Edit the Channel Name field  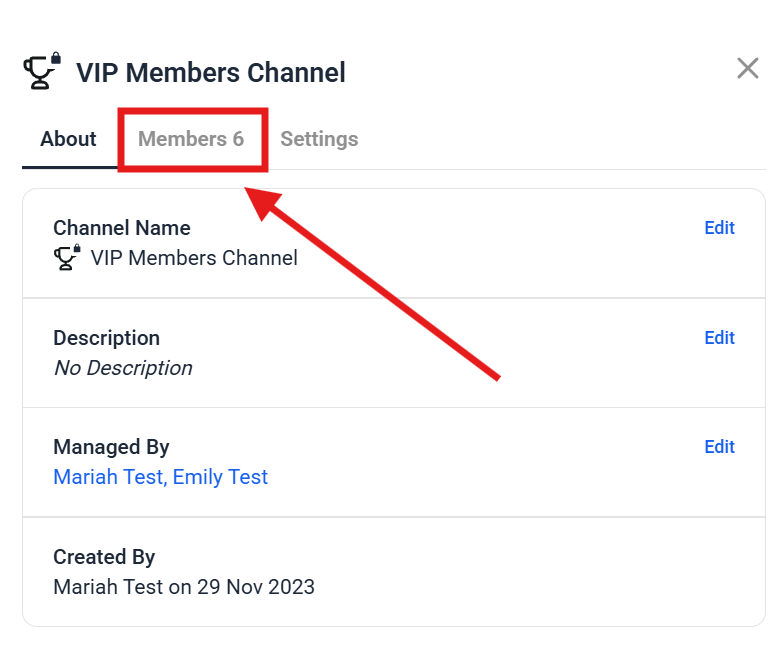pyautogui.click(x=719, y=228)
